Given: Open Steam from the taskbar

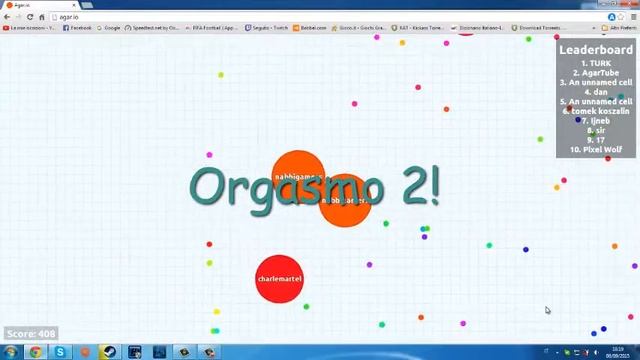Looking at the screenshot, I should tap(109, 352).
